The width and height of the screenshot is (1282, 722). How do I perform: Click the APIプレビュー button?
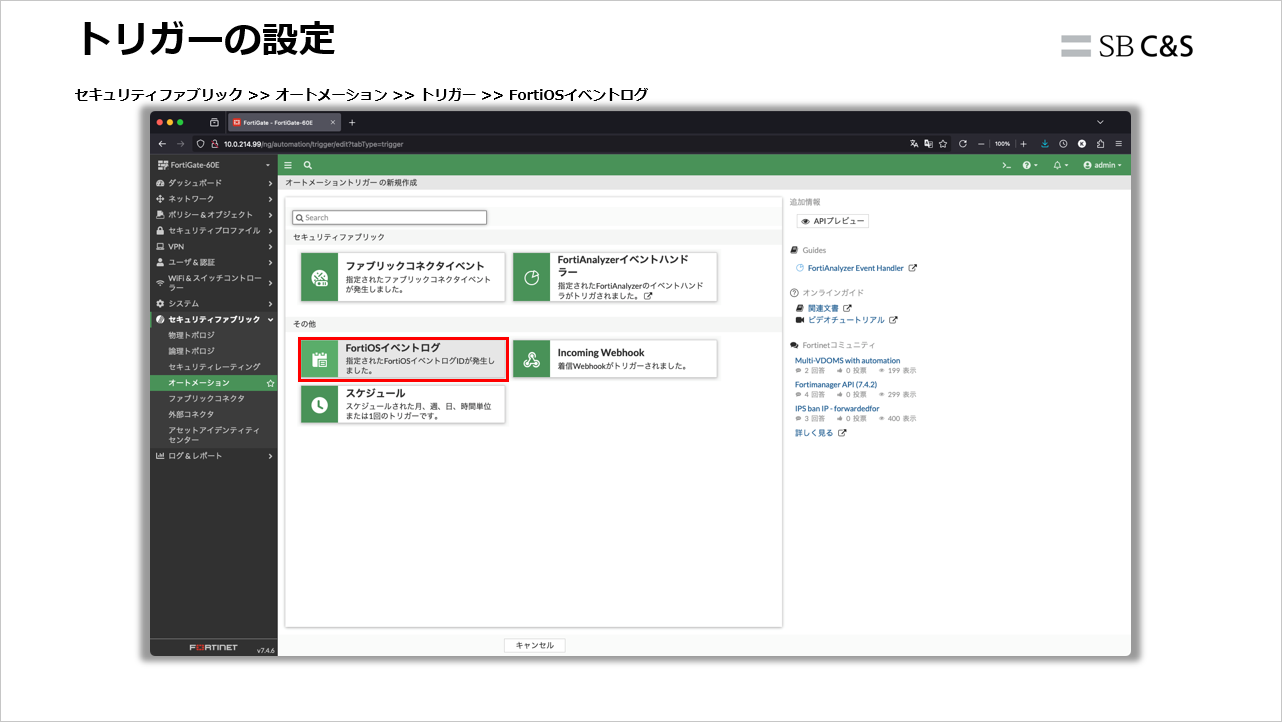tap(832, 221)
